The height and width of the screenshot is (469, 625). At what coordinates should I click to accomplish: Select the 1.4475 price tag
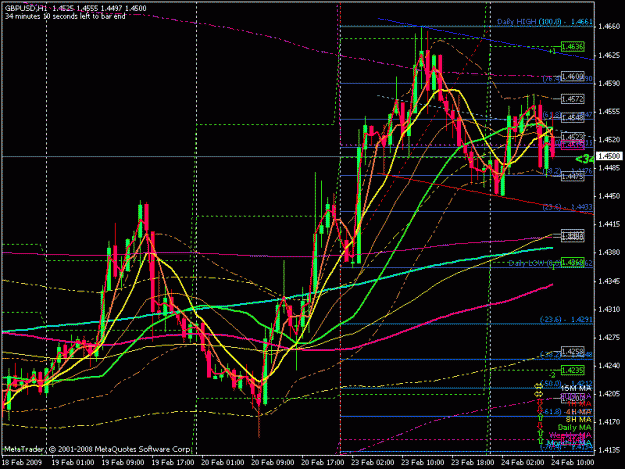[x=572, y=176]
